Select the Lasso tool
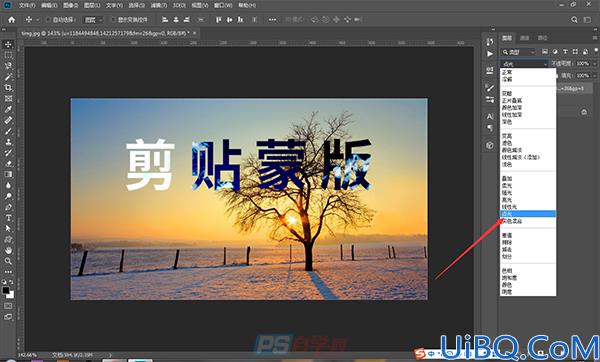600x362 pixels. coord(8,66)
